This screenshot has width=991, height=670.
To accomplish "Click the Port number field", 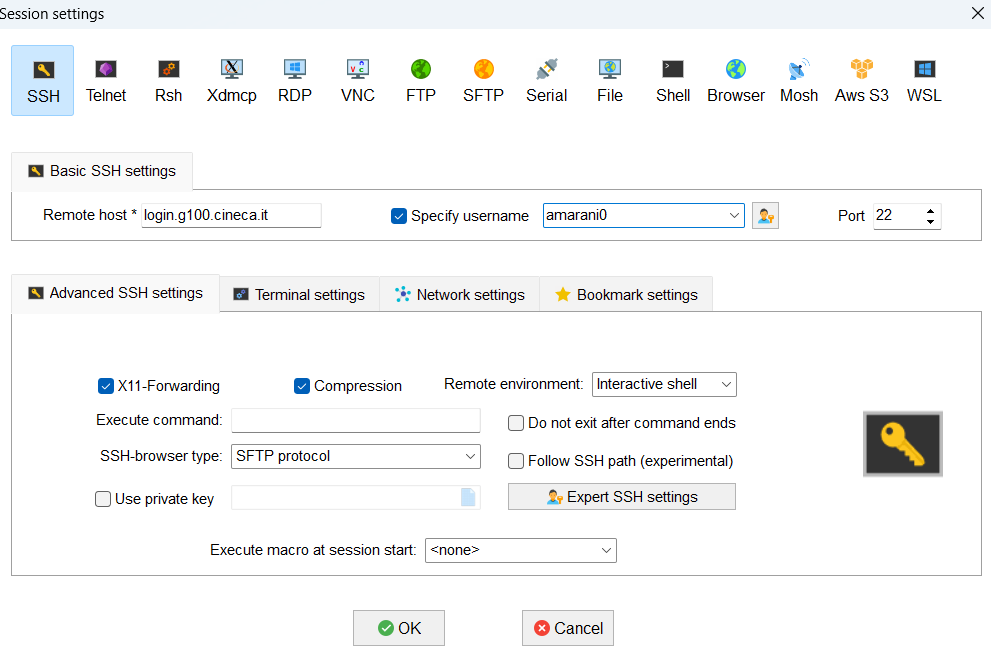I will point(898,216).
